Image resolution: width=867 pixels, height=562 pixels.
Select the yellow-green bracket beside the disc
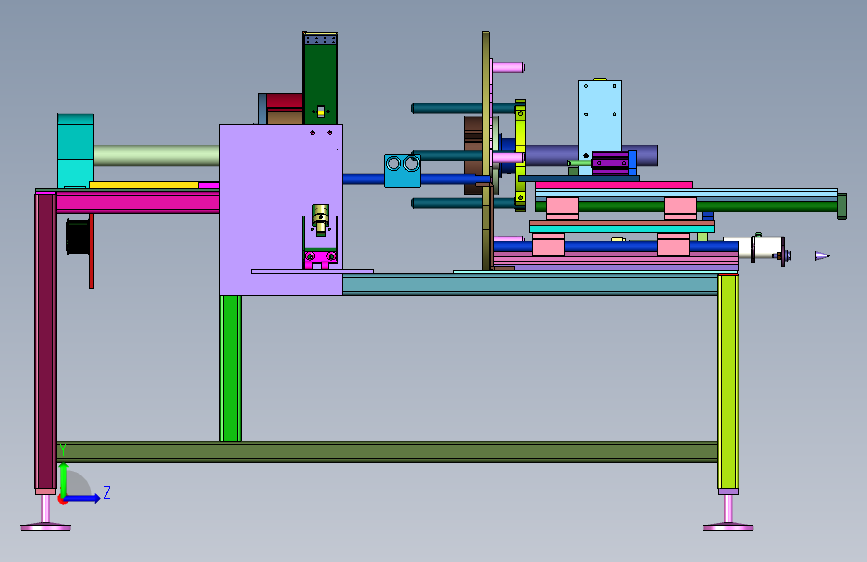[520, 155]
